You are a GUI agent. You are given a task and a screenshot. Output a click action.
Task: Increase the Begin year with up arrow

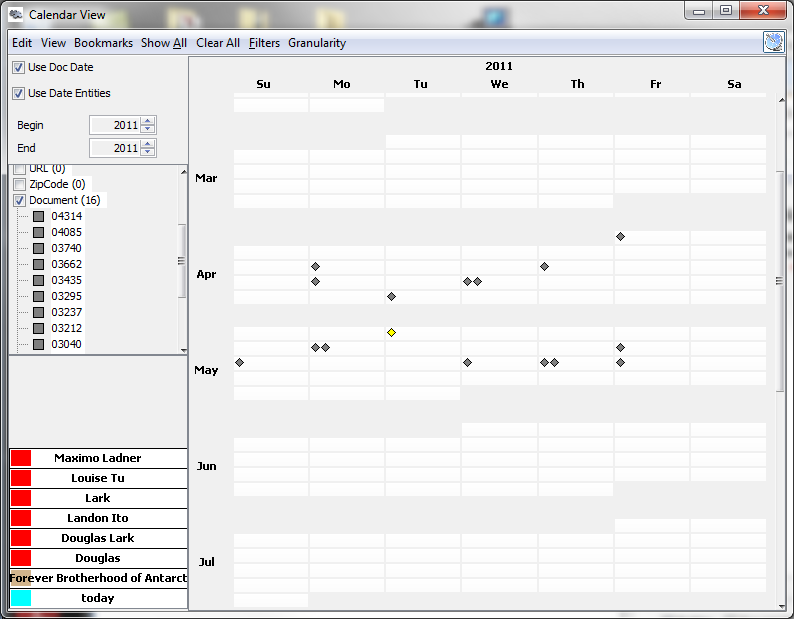coord(148,121)
